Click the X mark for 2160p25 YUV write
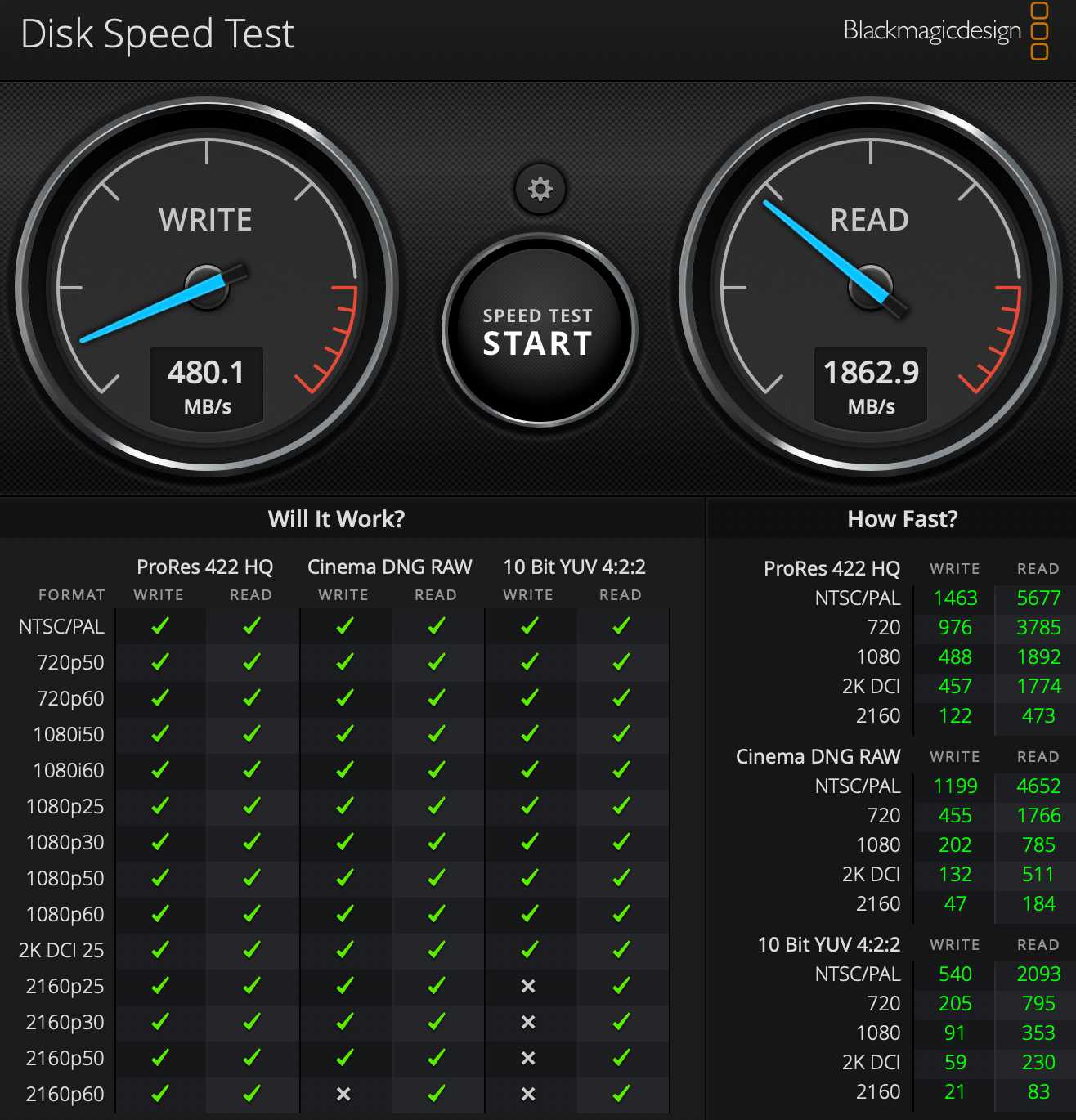1076x1120 pixels. coord(528,986)
